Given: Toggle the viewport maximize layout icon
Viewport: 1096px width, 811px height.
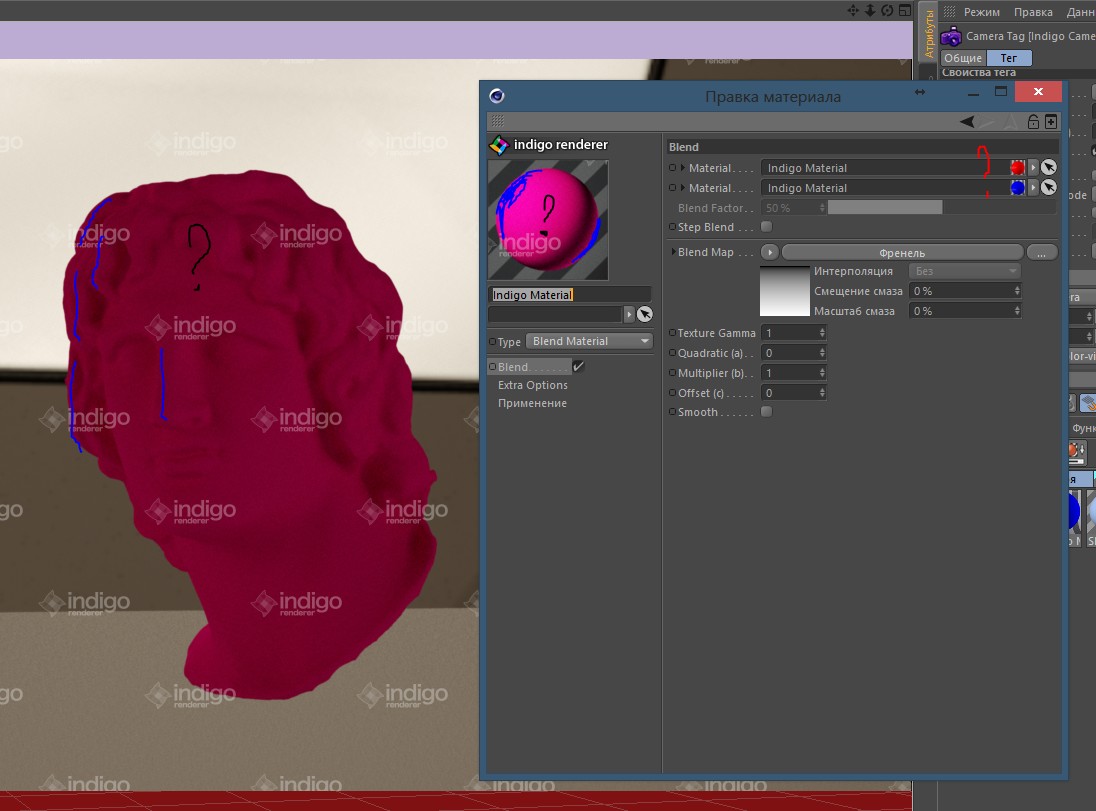Looking at the screenshot, I should click(903, 10).
